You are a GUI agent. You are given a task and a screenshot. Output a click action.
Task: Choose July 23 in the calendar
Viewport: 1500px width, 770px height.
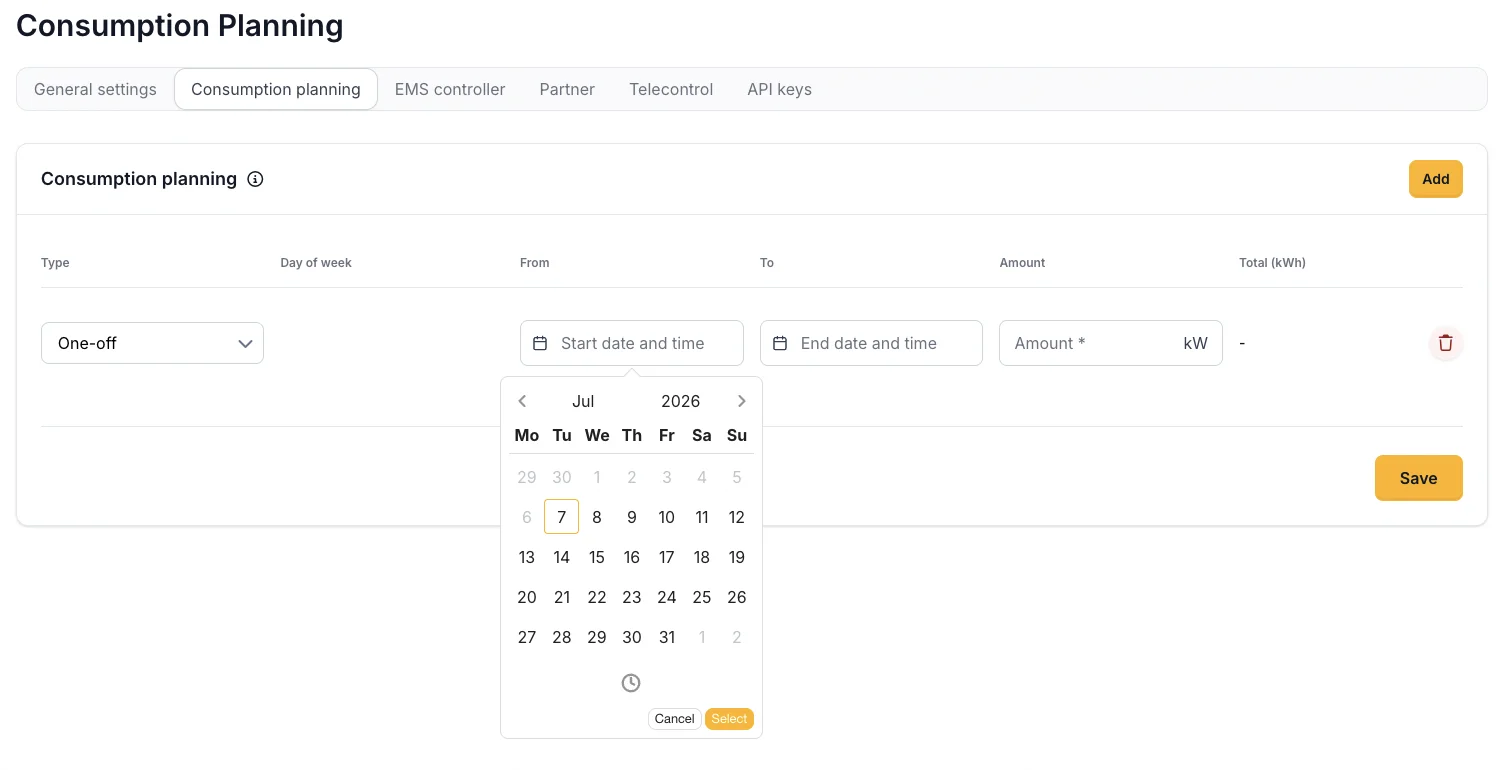click(632, 597)
